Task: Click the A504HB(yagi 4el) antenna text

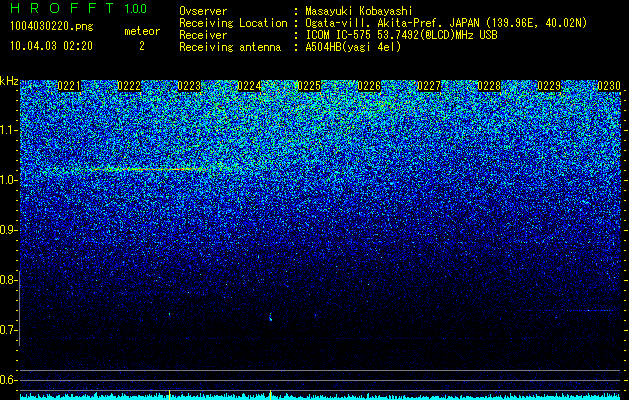Action: (x=353, y=47)
